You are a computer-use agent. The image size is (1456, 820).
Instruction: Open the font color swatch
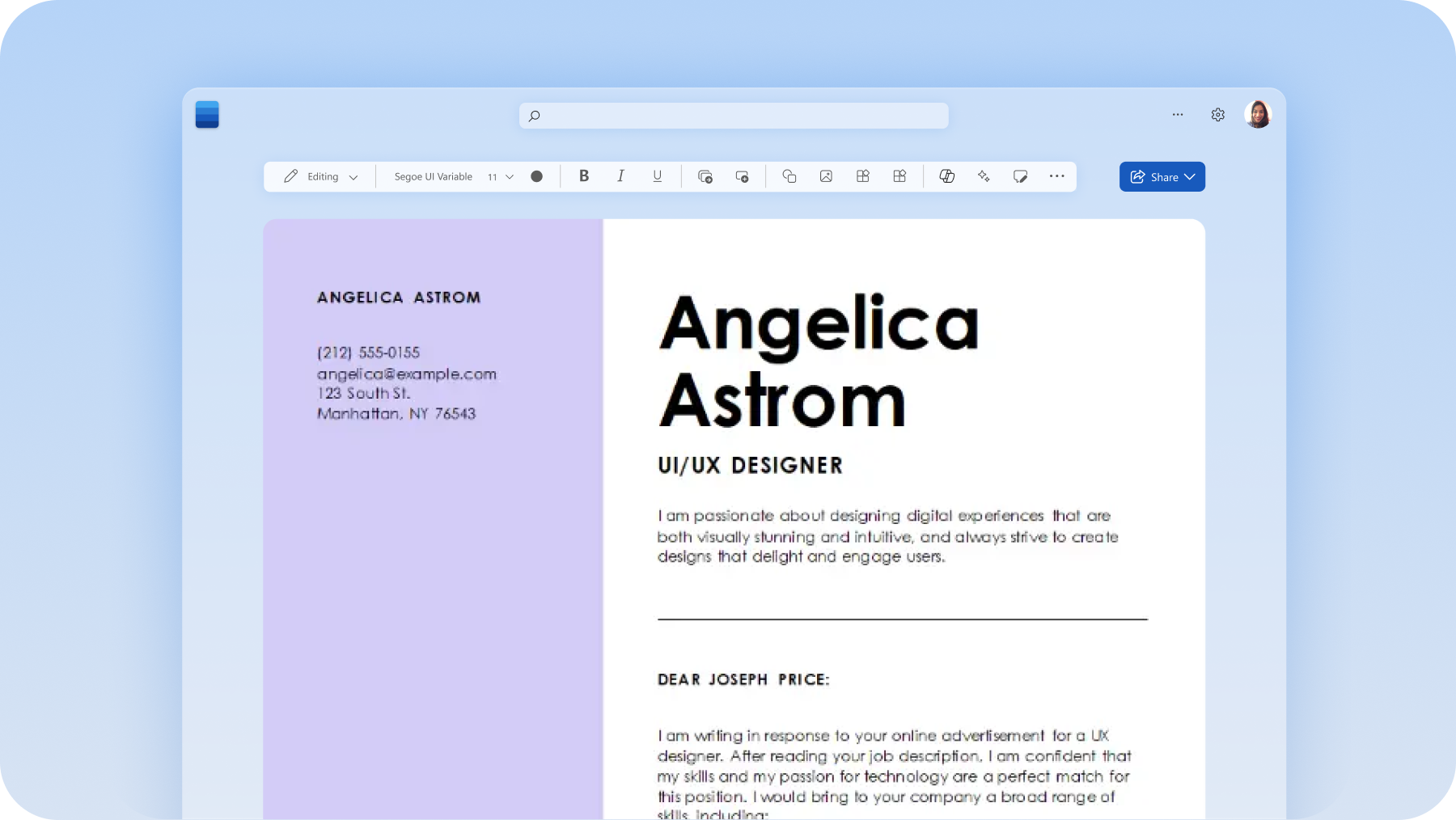click(537, 176)
